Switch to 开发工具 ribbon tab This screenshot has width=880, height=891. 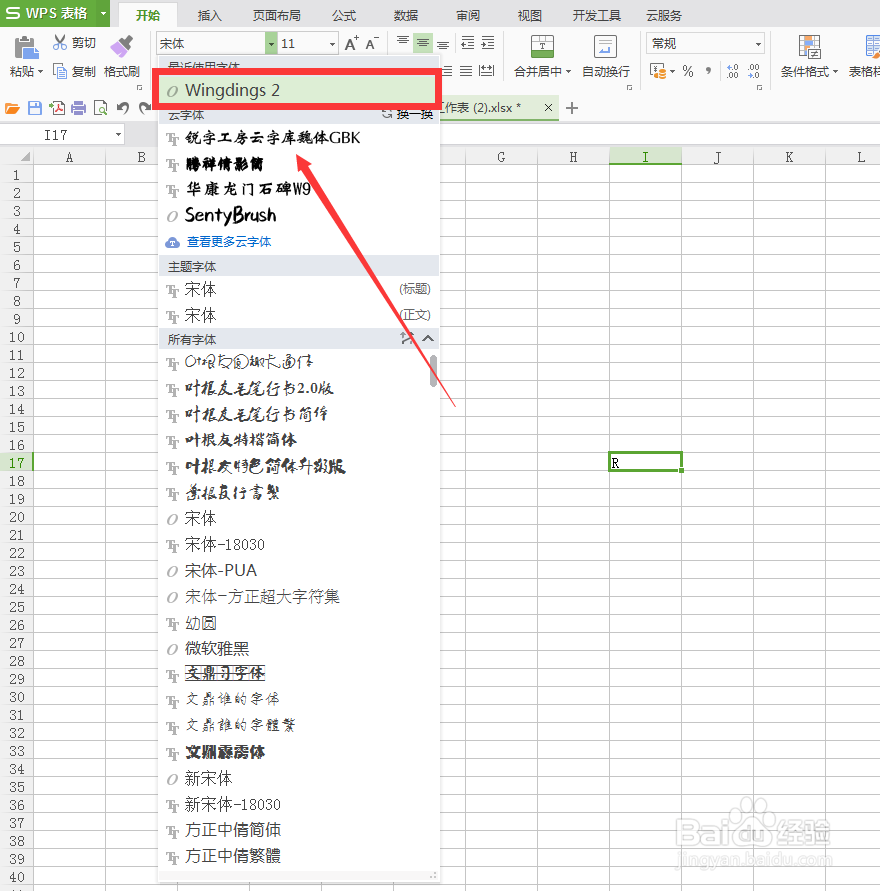[597, 15]
